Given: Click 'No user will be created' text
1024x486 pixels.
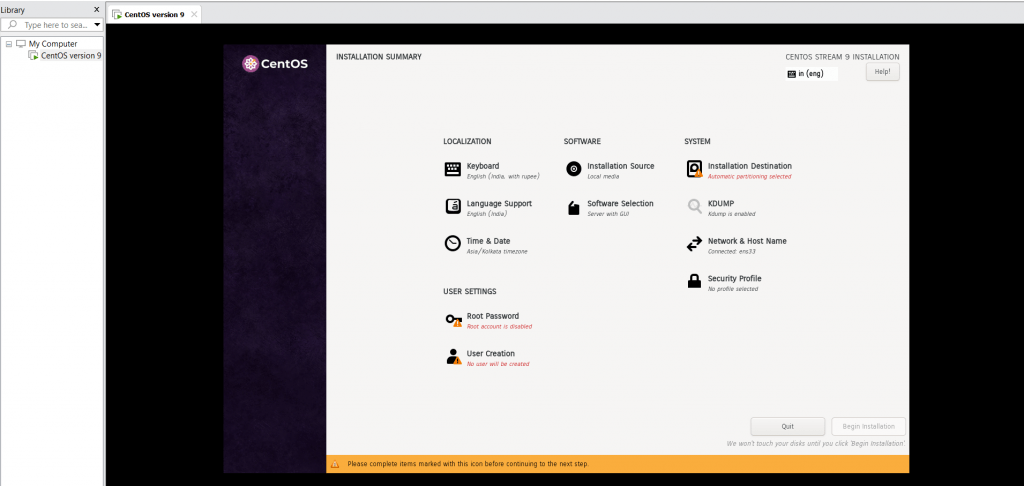Looking at the screenshot, I should [x=498, y=364].
